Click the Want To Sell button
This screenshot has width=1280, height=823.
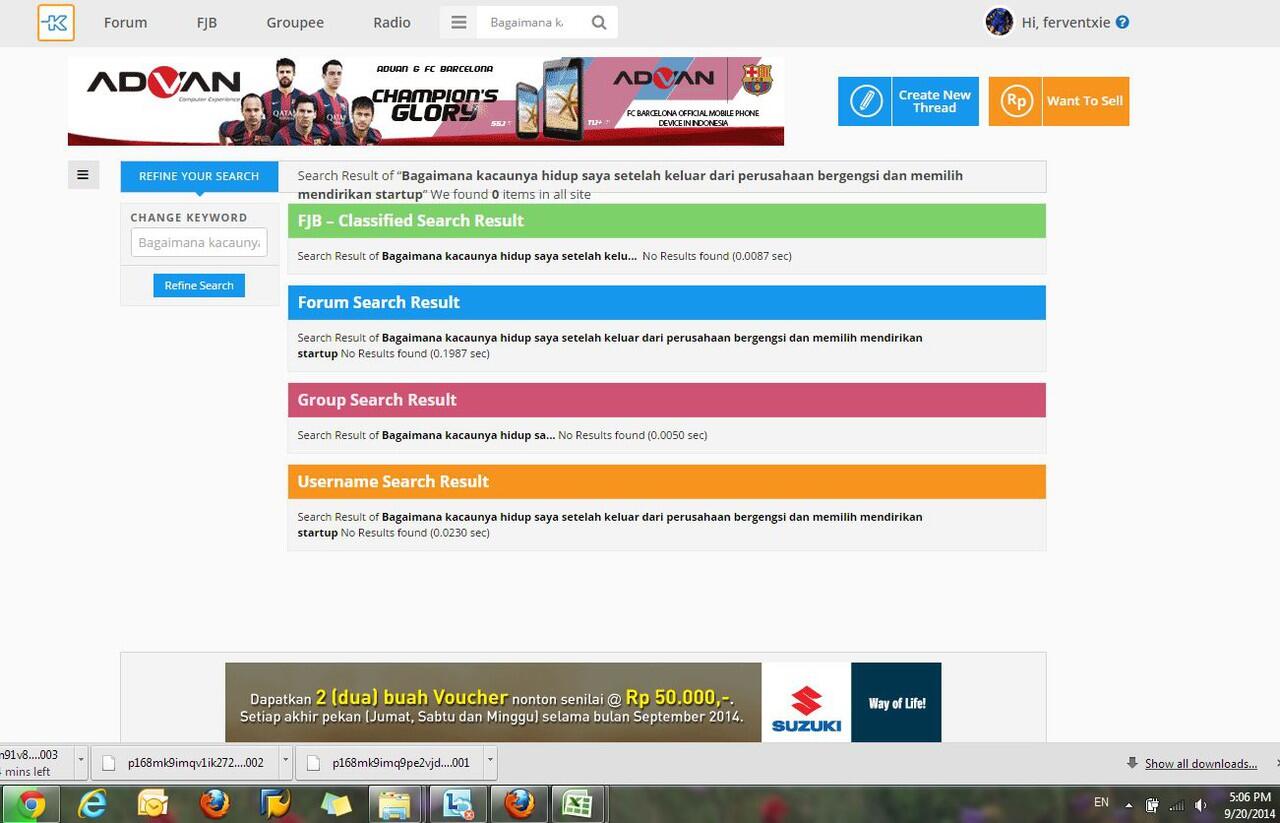pyautogui.click(x=1059, y=101)
